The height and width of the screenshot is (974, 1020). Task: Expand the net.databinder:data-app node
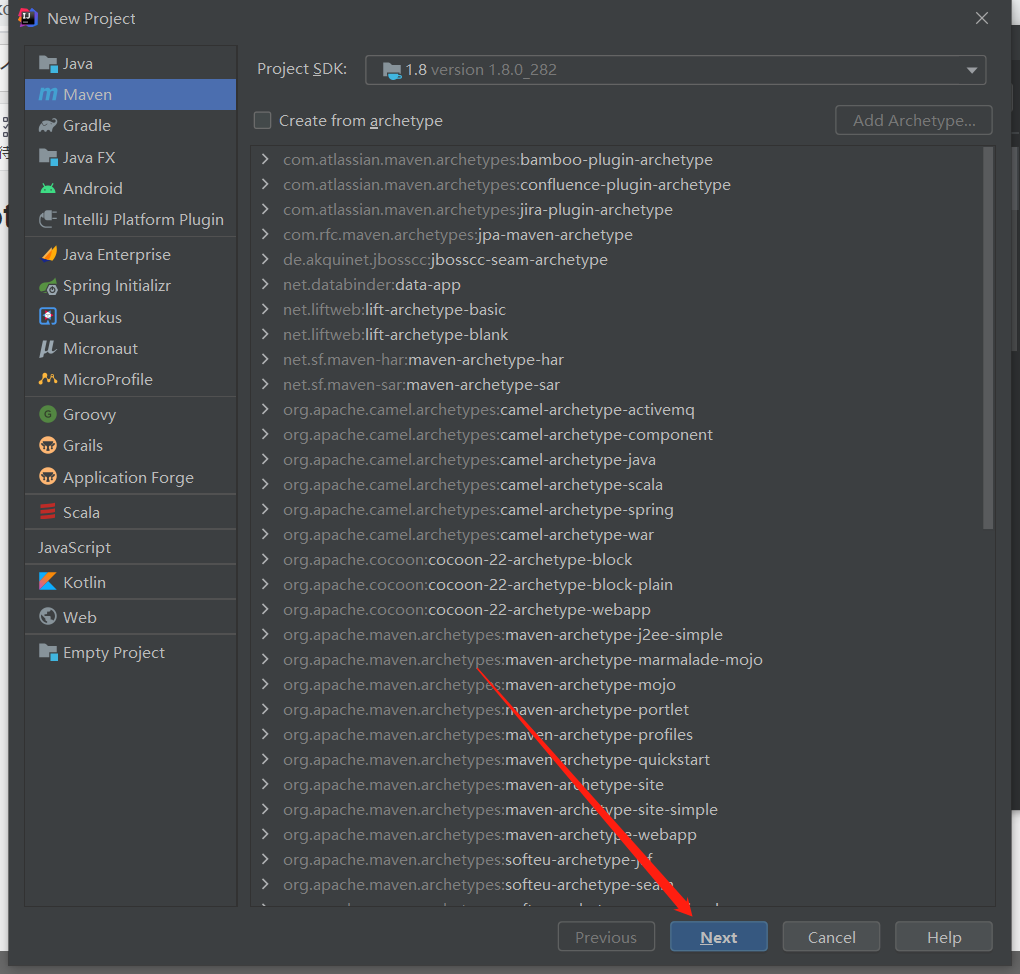[265, 284]
